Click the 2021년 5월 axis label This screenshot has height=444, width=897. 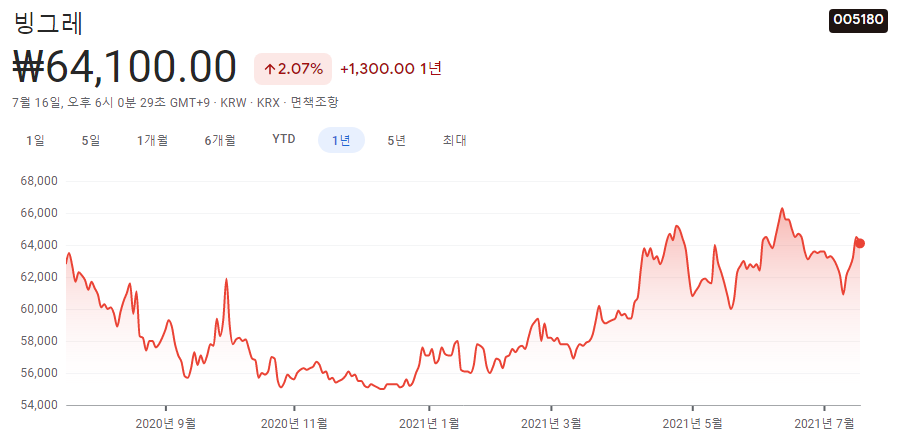[x=692, y=424]
